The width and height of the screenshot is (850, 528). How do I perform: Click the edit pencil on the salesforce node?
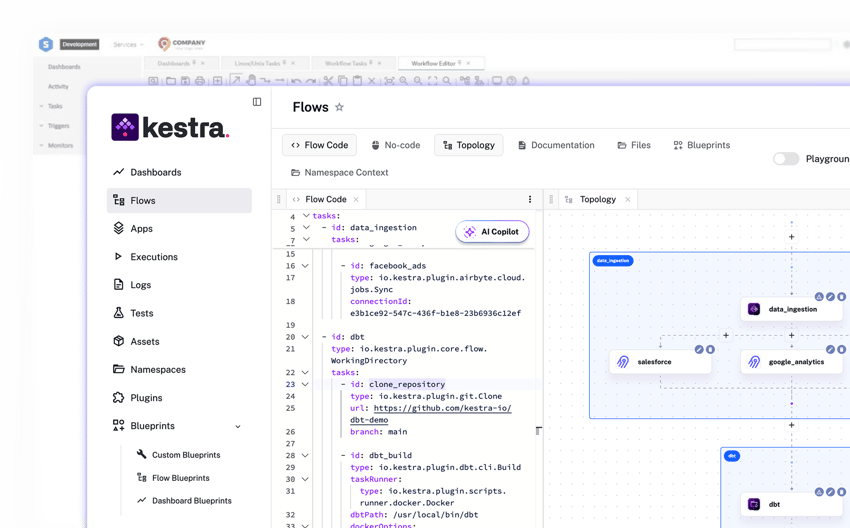pos(699,350)
